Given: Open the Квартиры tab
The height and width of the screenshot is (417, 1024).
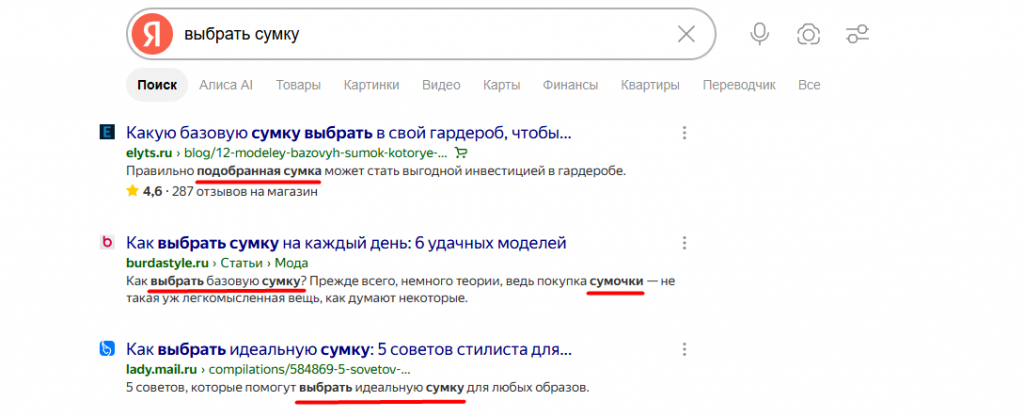Looking at the screenshot, I should click(x=650, y=85).
